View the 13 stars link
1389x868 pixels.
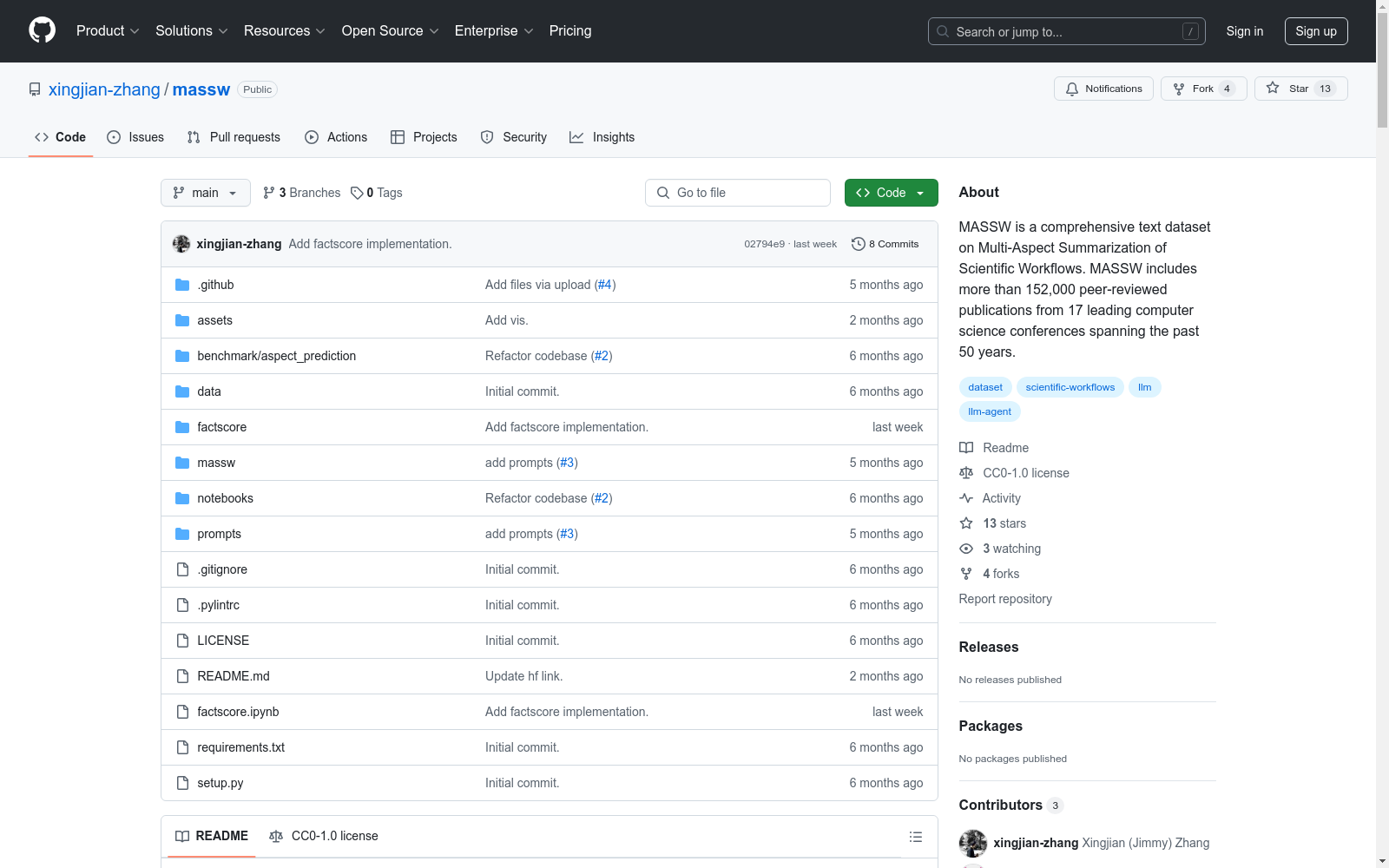(993, 523)
